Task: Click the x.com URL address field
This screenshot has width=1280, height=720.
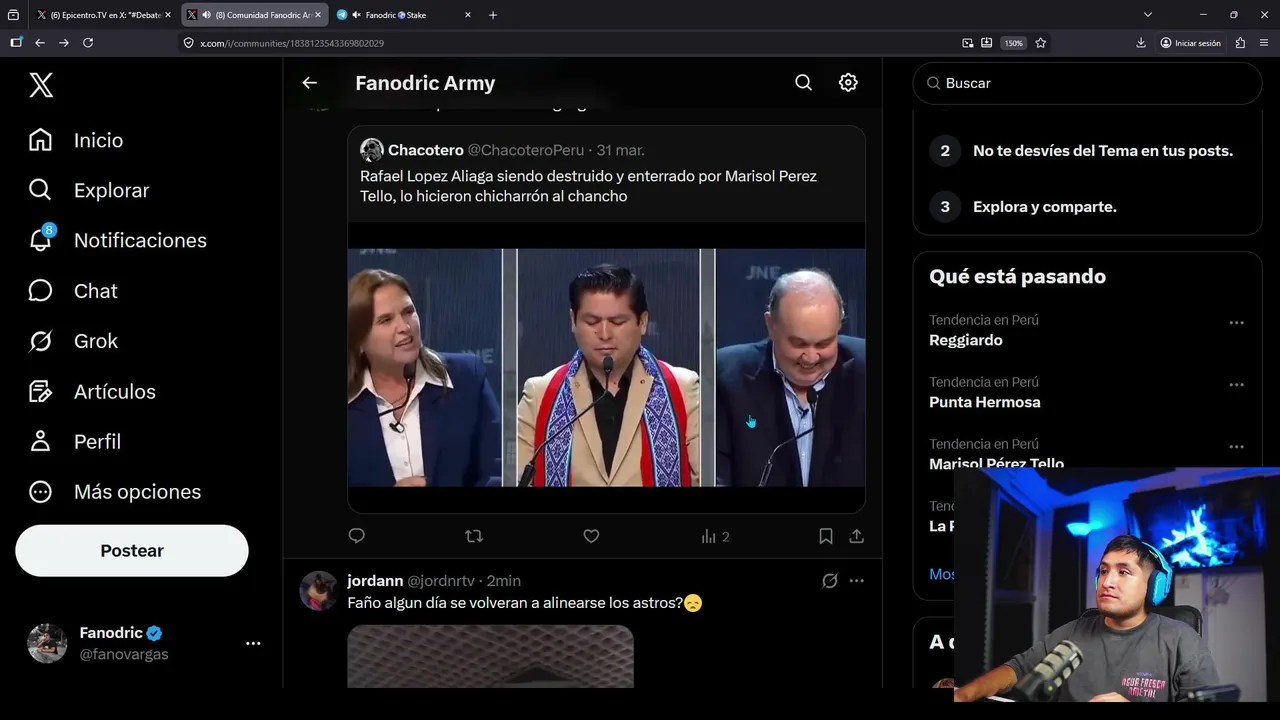Action: 570,43
